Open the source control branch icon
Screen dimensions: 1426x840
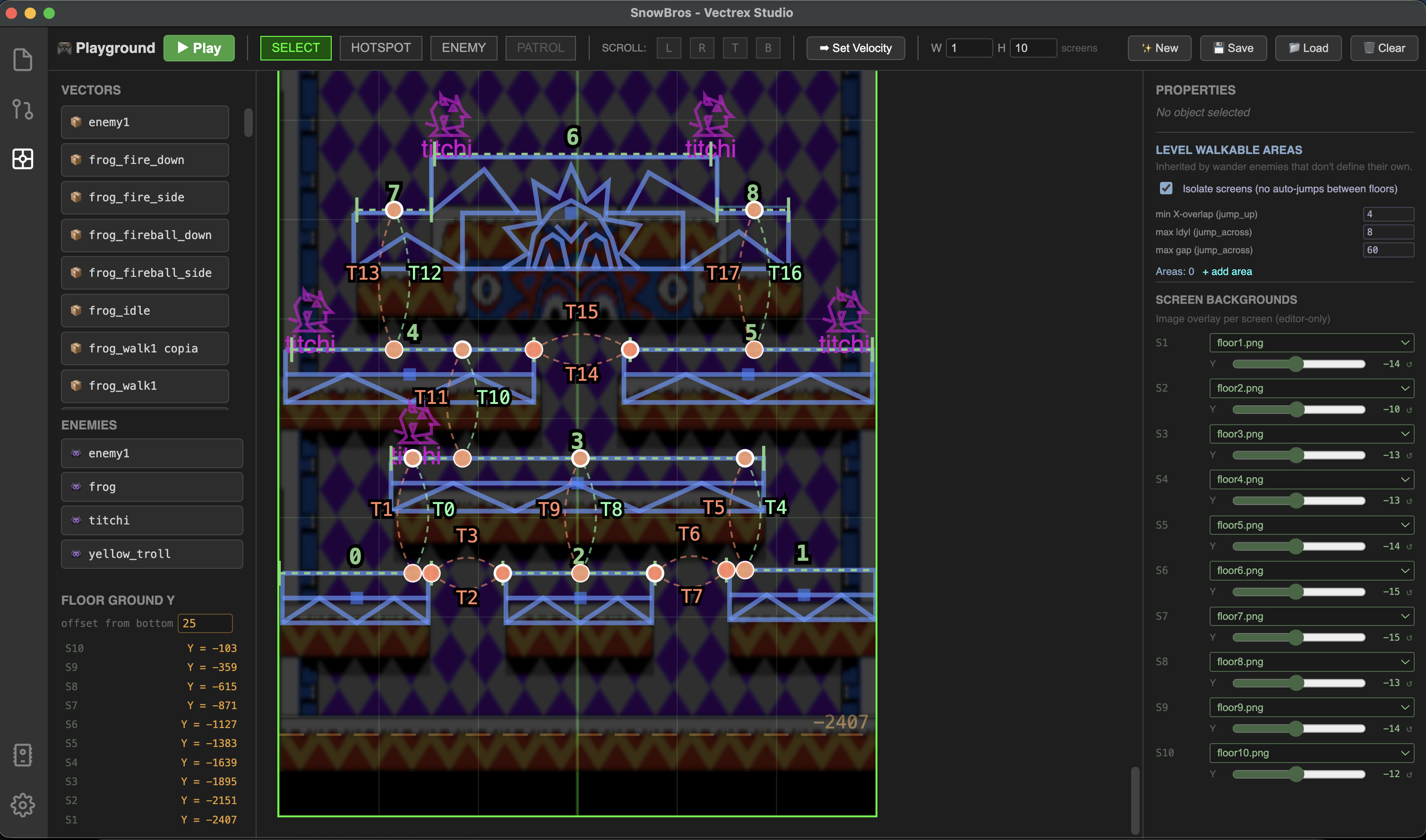click(x=23, y=109)
